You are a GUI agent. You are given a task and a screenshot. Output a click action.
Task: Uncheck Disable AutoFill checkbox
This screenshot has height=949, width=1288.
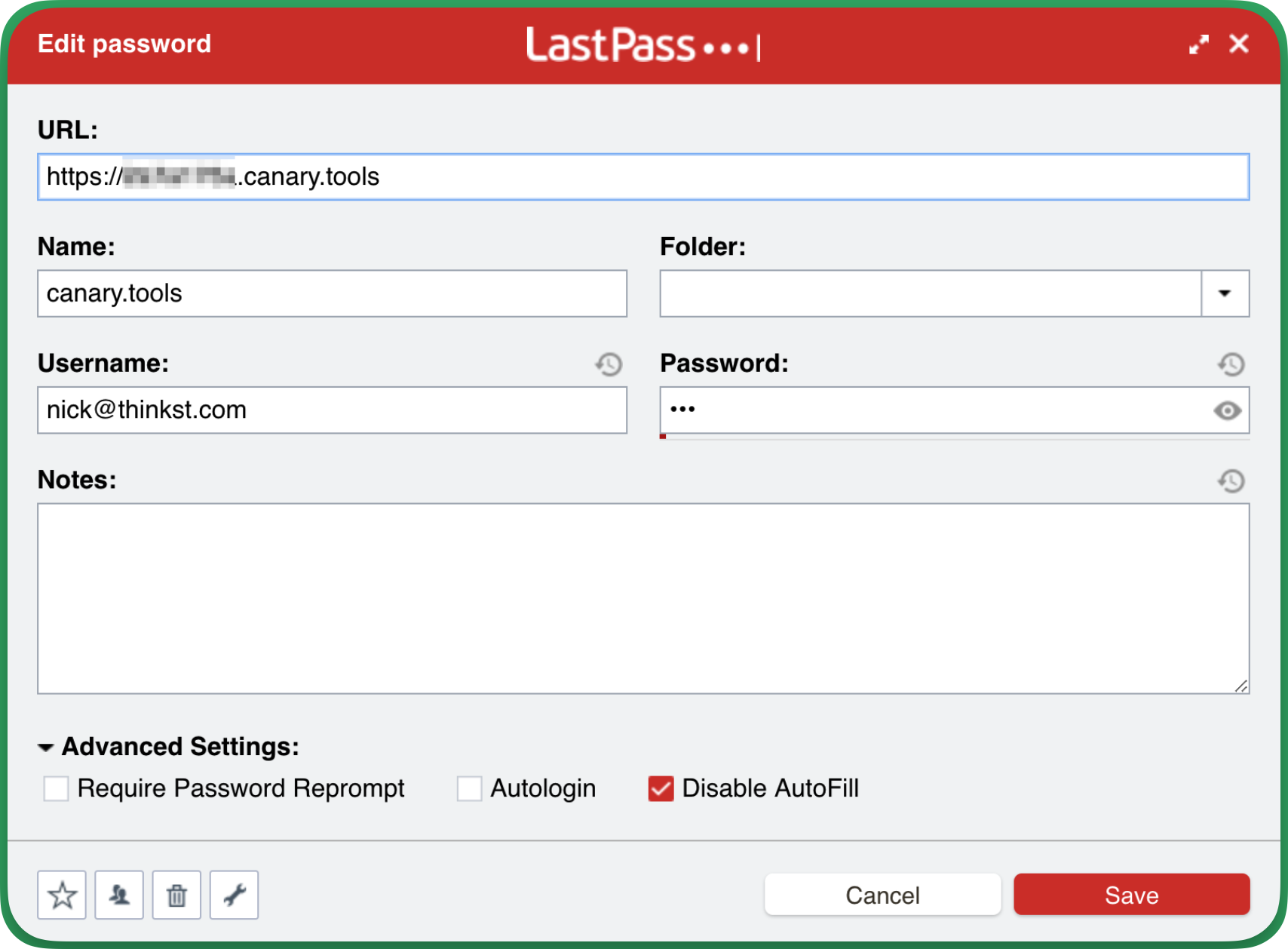point(661,788)
